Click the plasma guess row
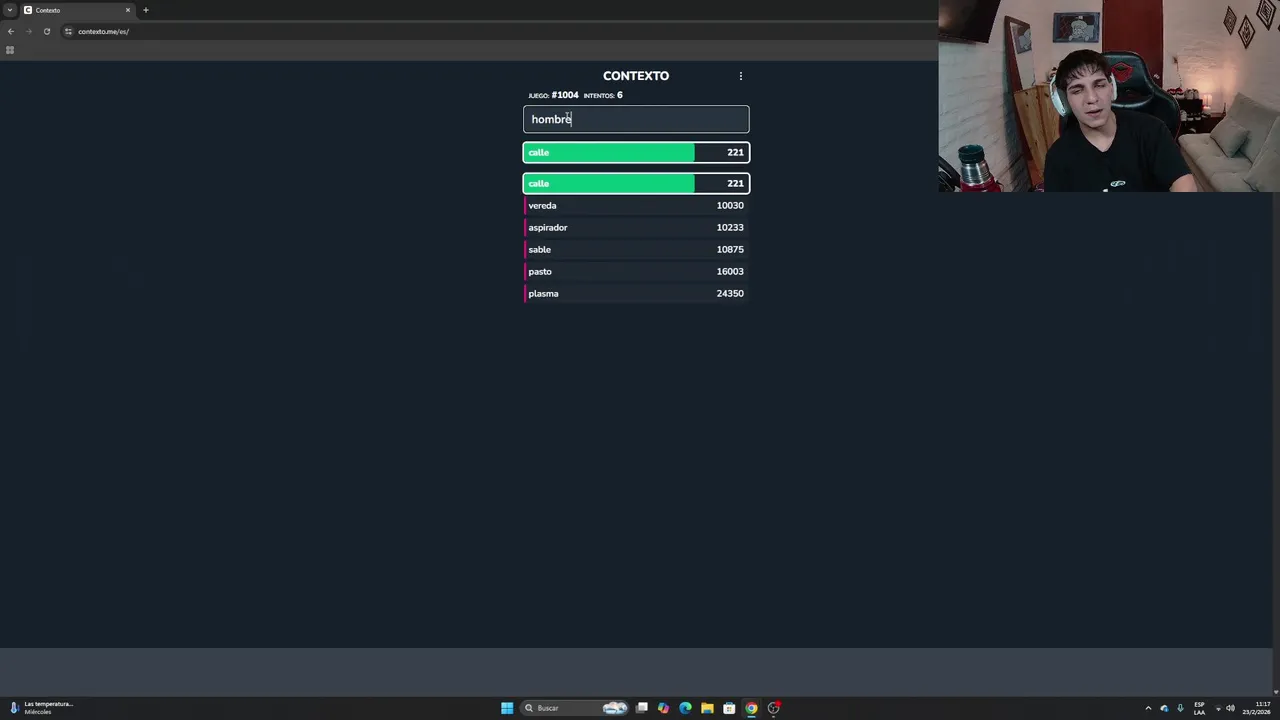 coord(636,293)
